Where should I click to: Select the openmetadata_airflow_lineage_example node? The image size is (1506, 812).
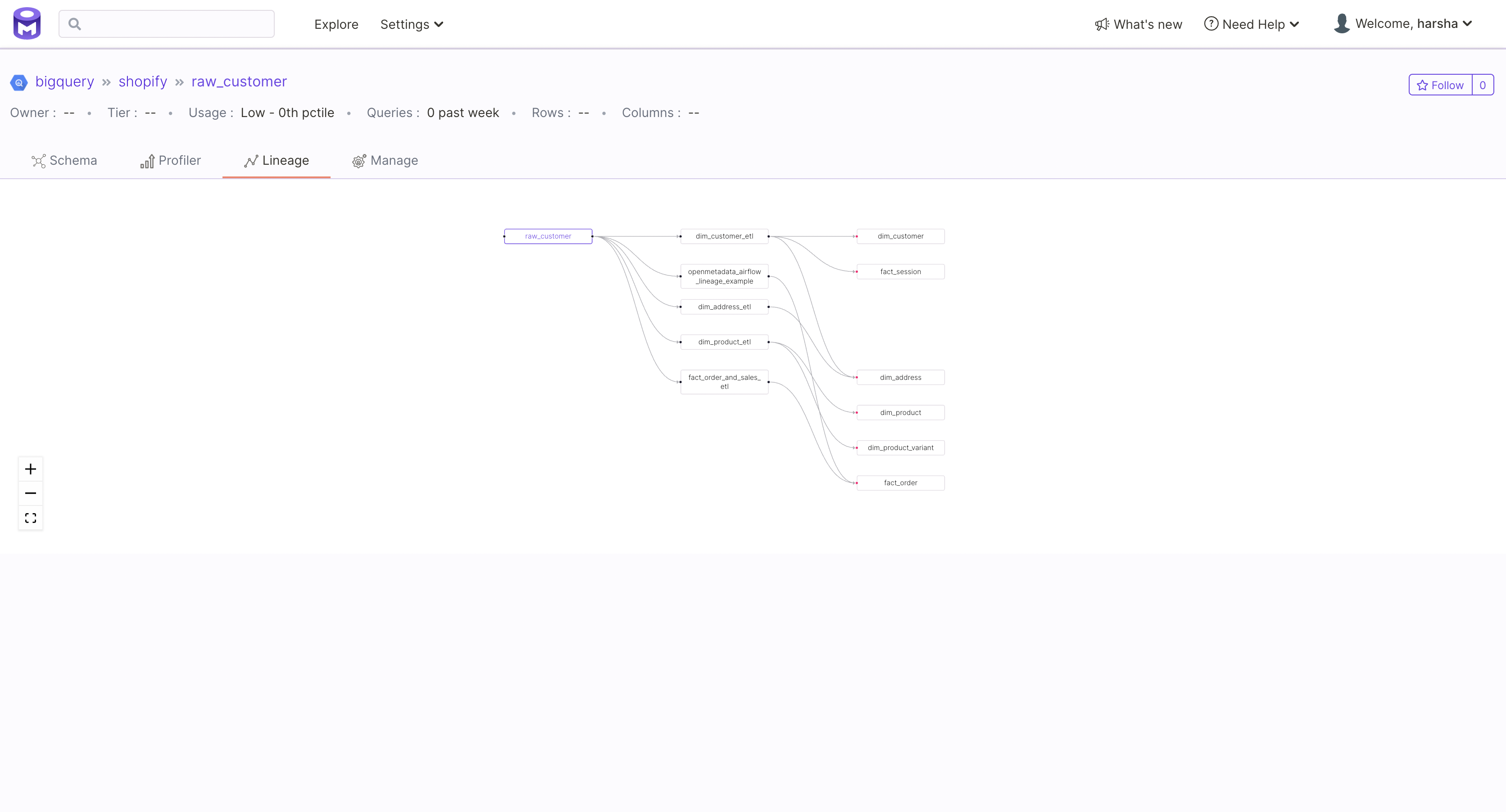724,276
